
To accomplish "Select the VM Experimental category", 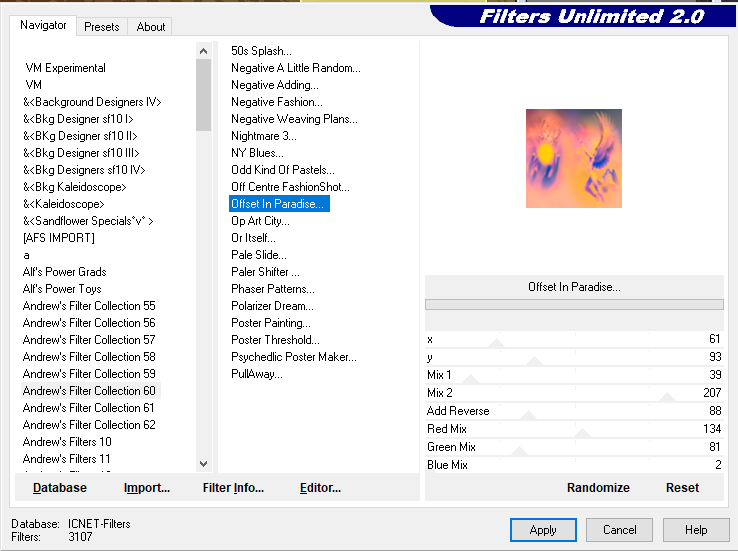I will click(65, 68).
